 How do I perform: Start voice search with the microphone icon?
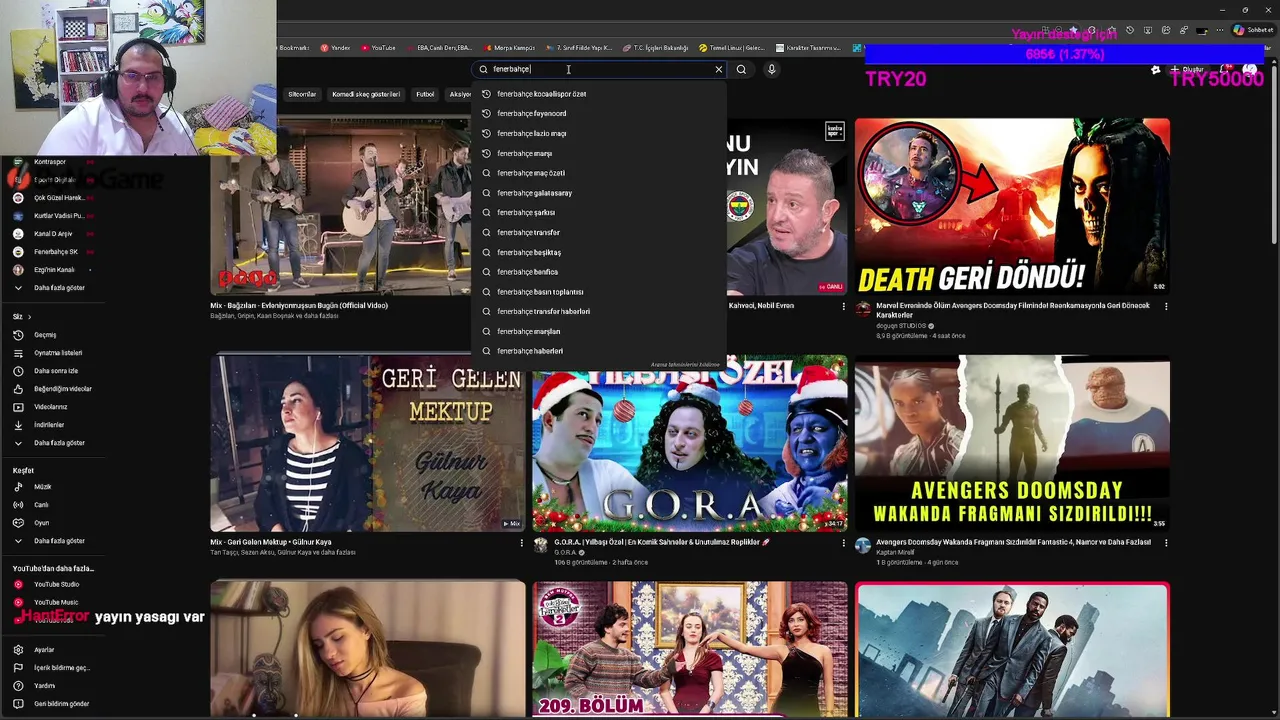(x=771, y=69)
